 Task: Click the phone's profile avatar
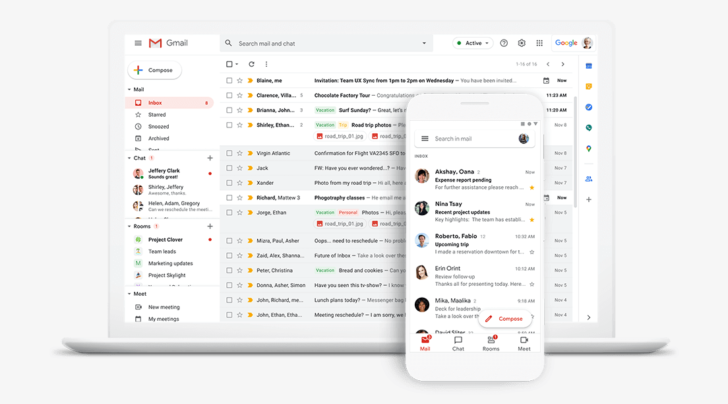coord(524,138)
